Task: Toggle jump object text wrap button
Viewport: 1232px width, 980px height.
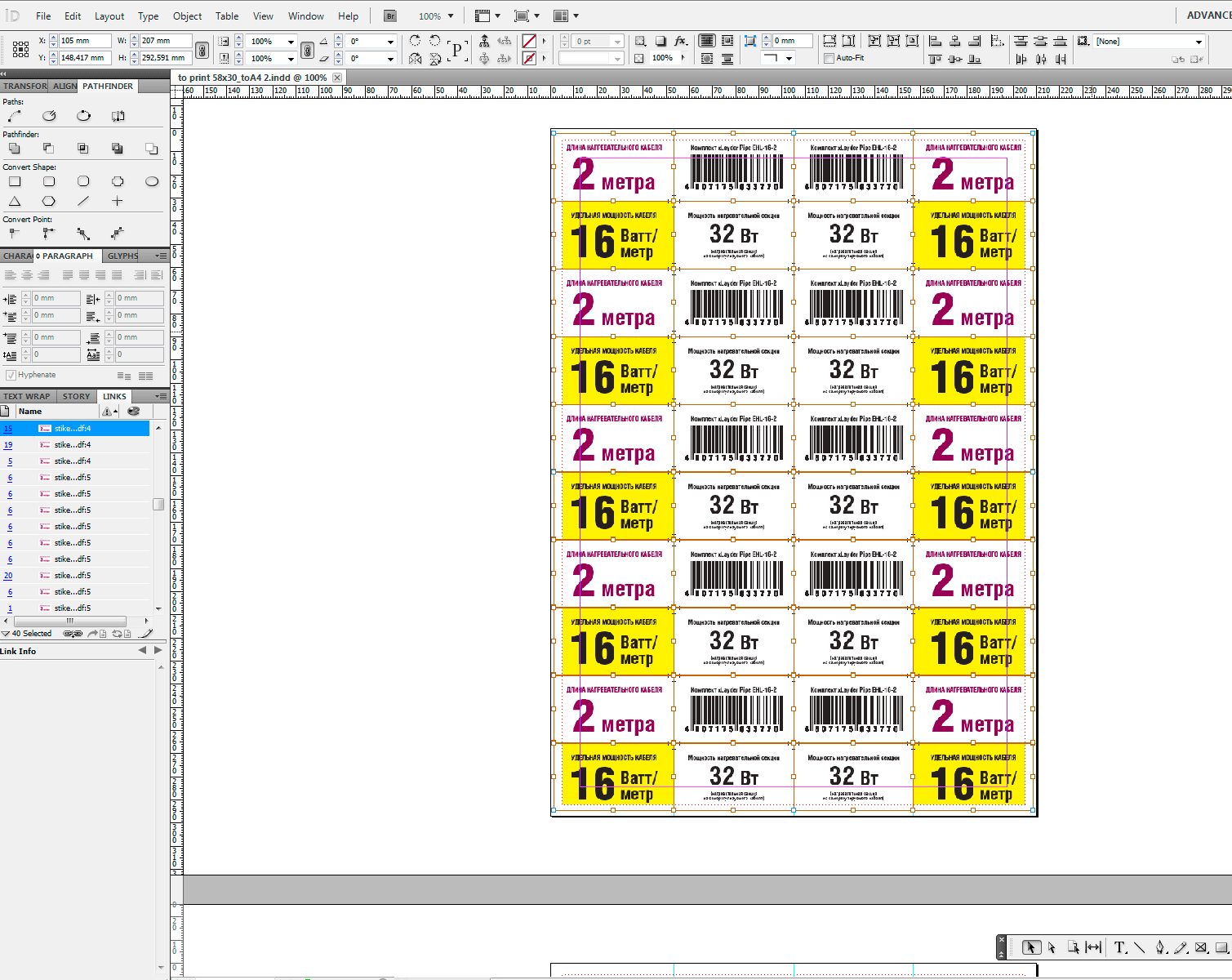Action: [x=726, y=59]
